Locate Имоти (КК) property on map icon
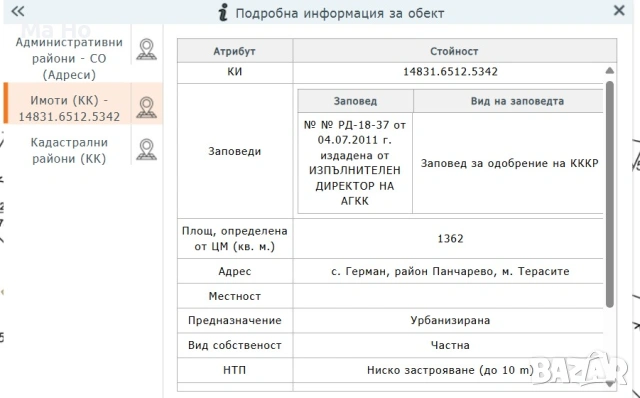Viewport: 640px width, 398px height. coord(147,108)
